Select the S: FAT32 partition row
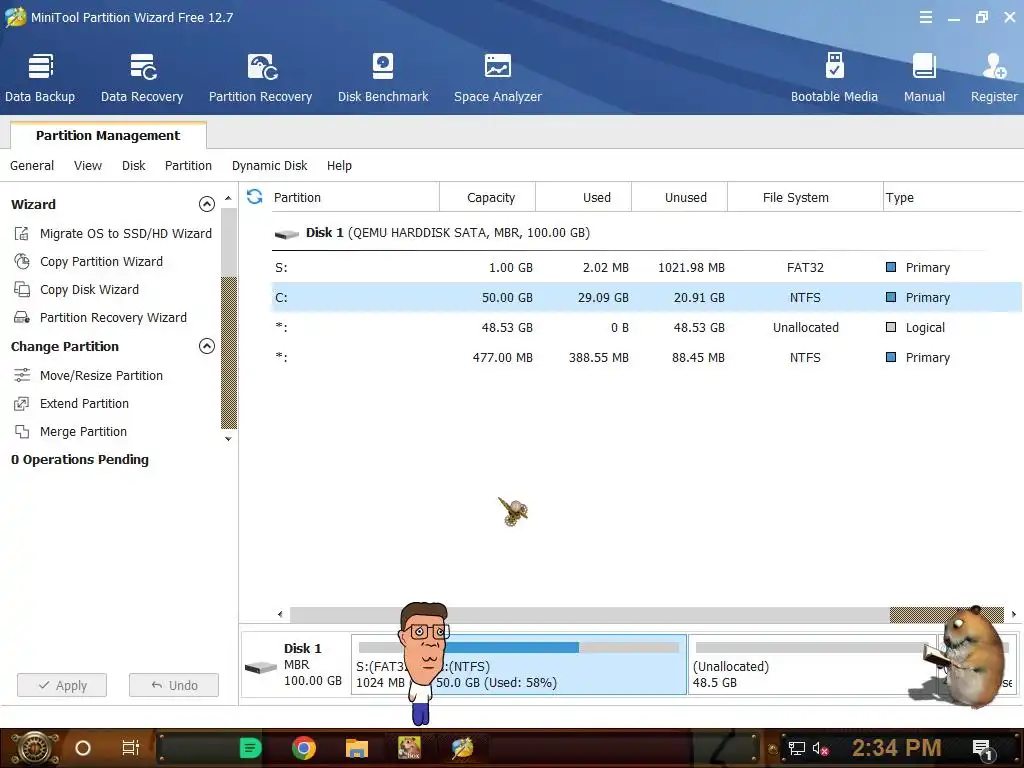Screen dimensions: 1024x768 (647, 268)
